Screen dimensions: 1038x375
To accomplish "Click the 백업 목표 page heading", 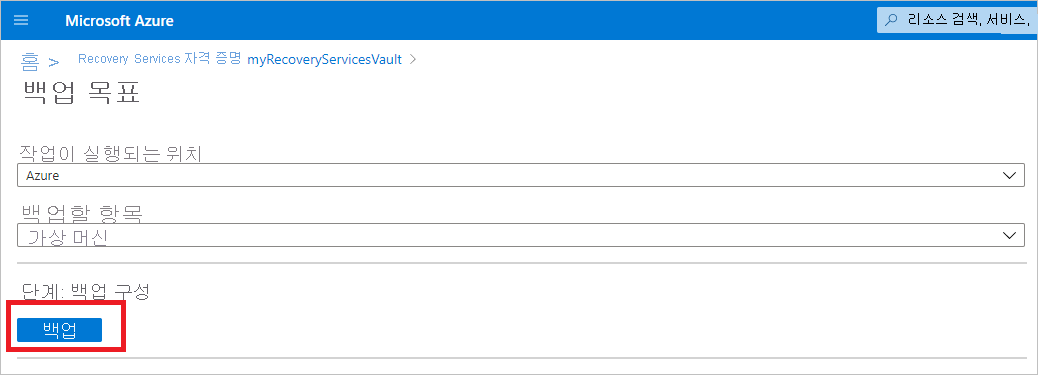I will click(x=81, y=91).
